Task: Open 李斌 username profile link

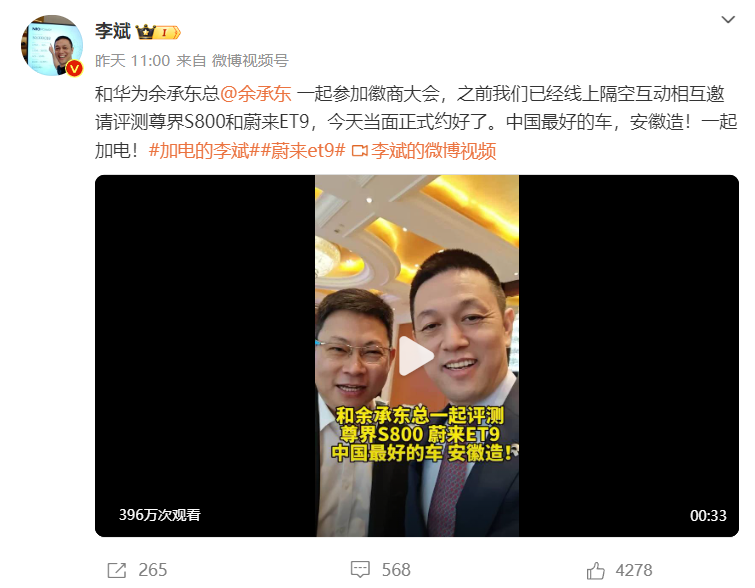Action: [x=113, y=32]
